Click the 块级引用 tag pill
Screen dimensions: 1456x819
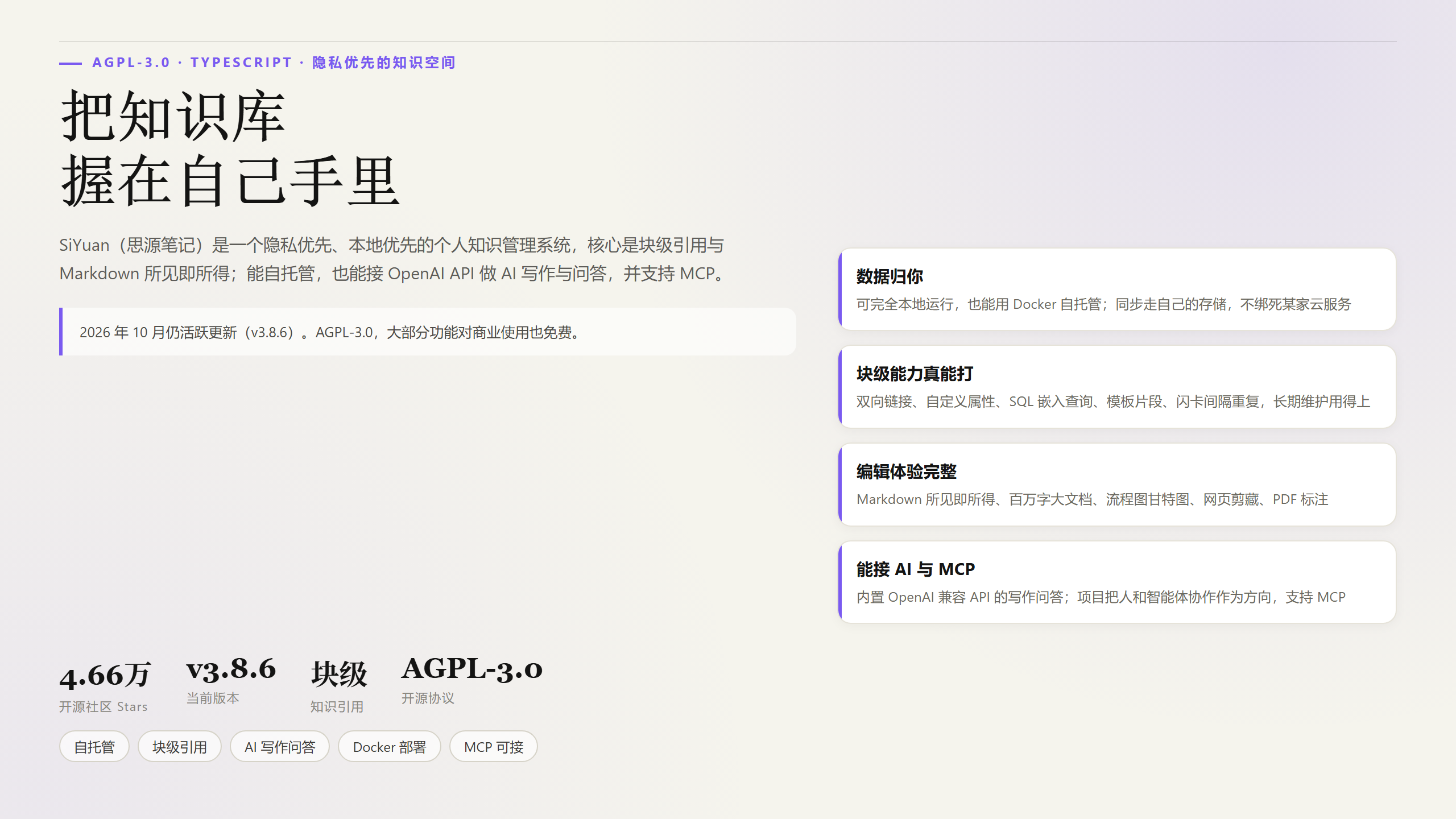point(180,746)
